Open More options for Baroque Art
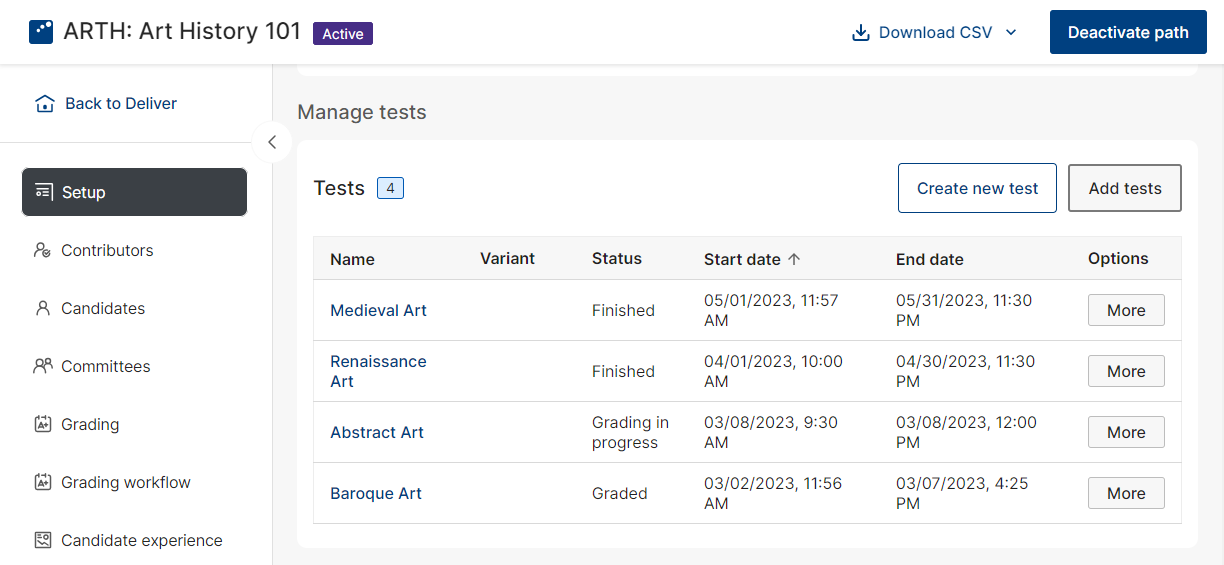 coord(1126,493)
